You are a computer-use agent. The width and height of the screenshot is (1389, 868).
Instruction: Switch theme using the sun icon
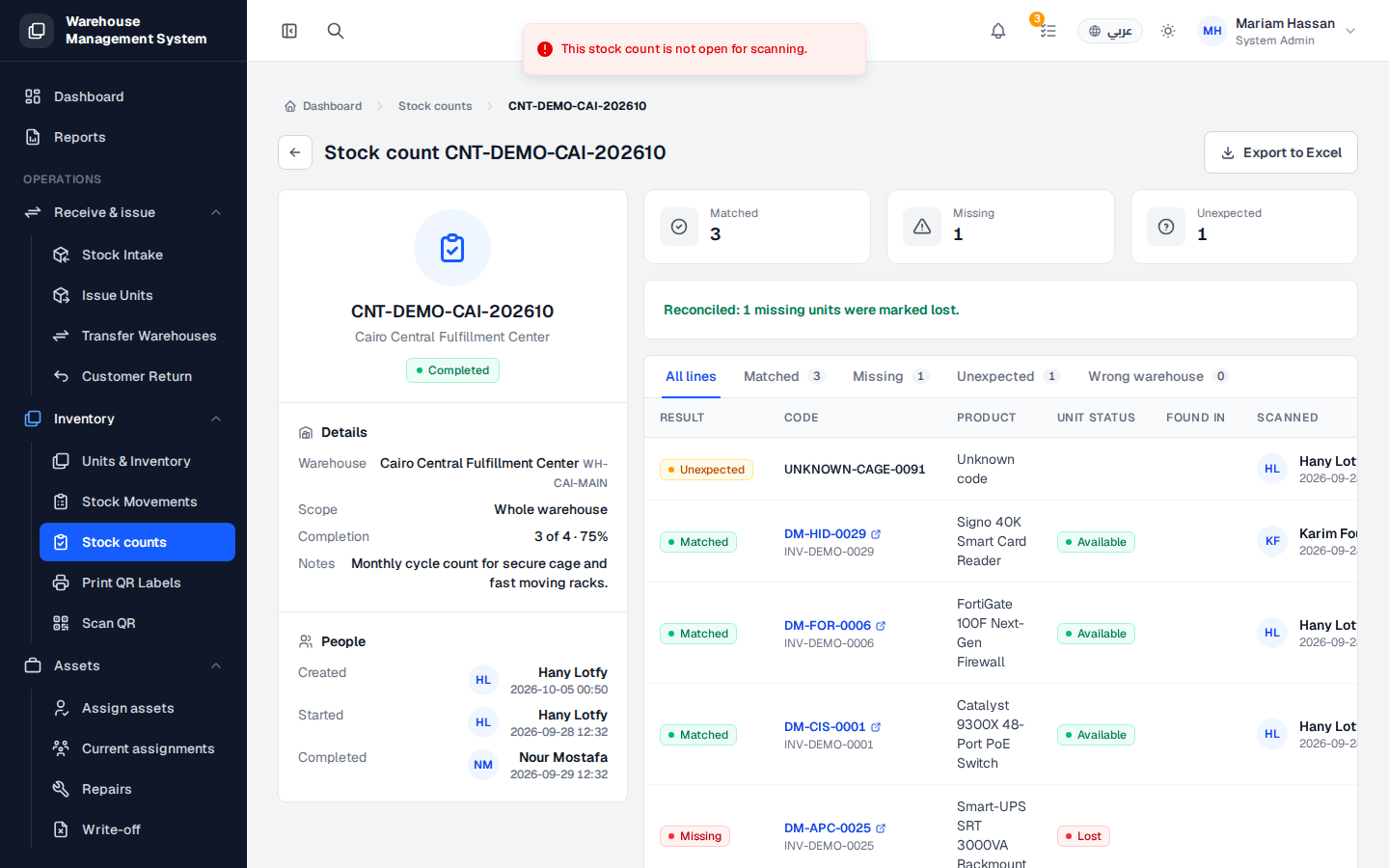[x=1168, y=31]
